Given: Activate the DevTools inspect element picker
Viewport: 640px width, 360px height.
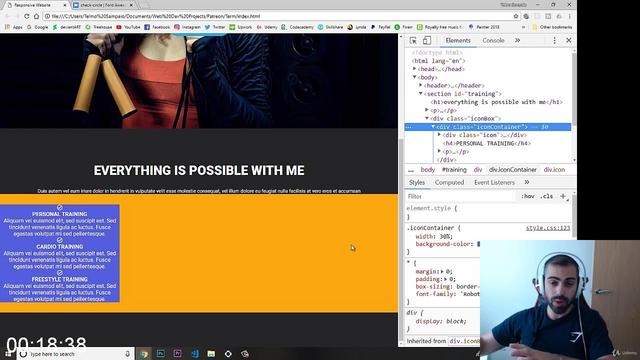Looking at the screenshot, I should tap(413, 40).
